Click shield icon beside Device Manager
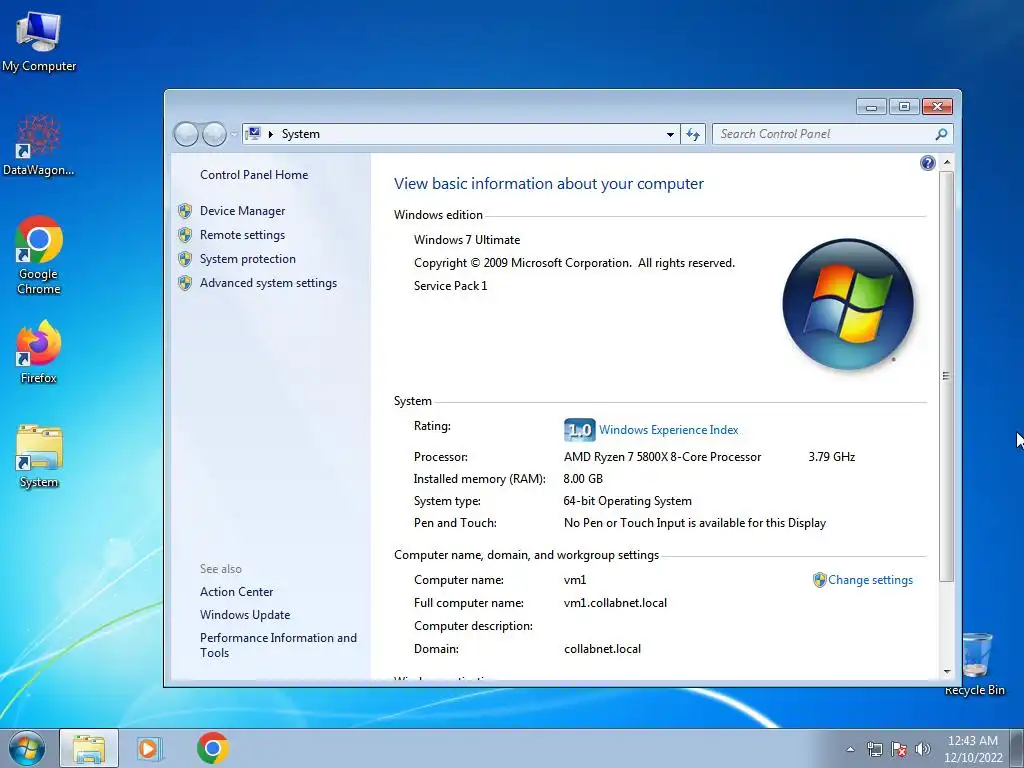 (185, 211)
